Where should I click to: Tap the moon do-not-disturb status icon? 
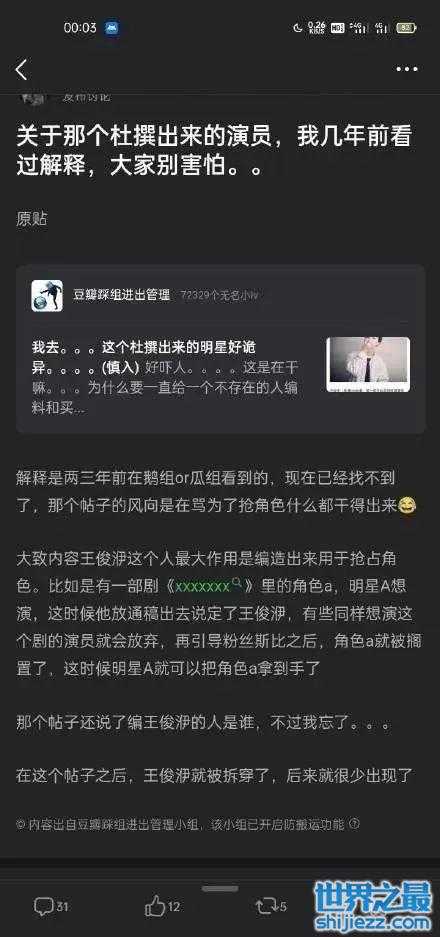[298, 28]
